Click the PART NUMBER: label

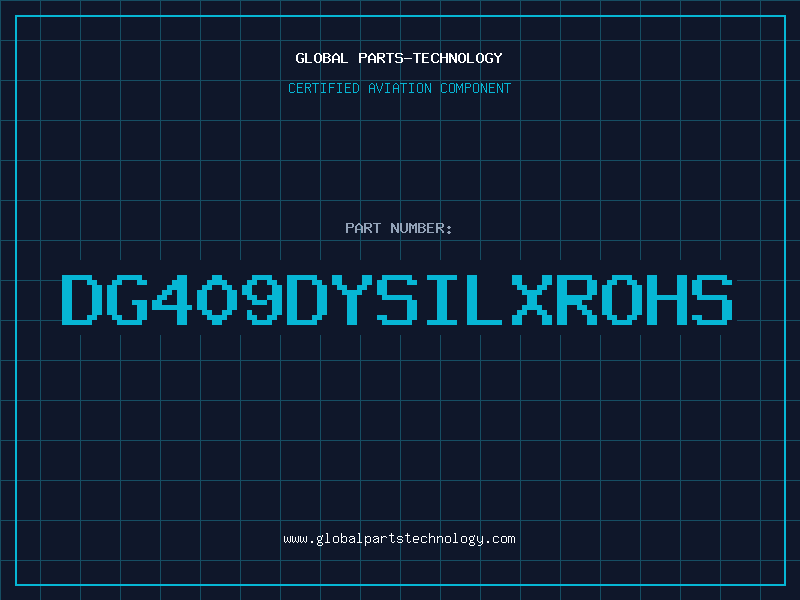(398, 228)
